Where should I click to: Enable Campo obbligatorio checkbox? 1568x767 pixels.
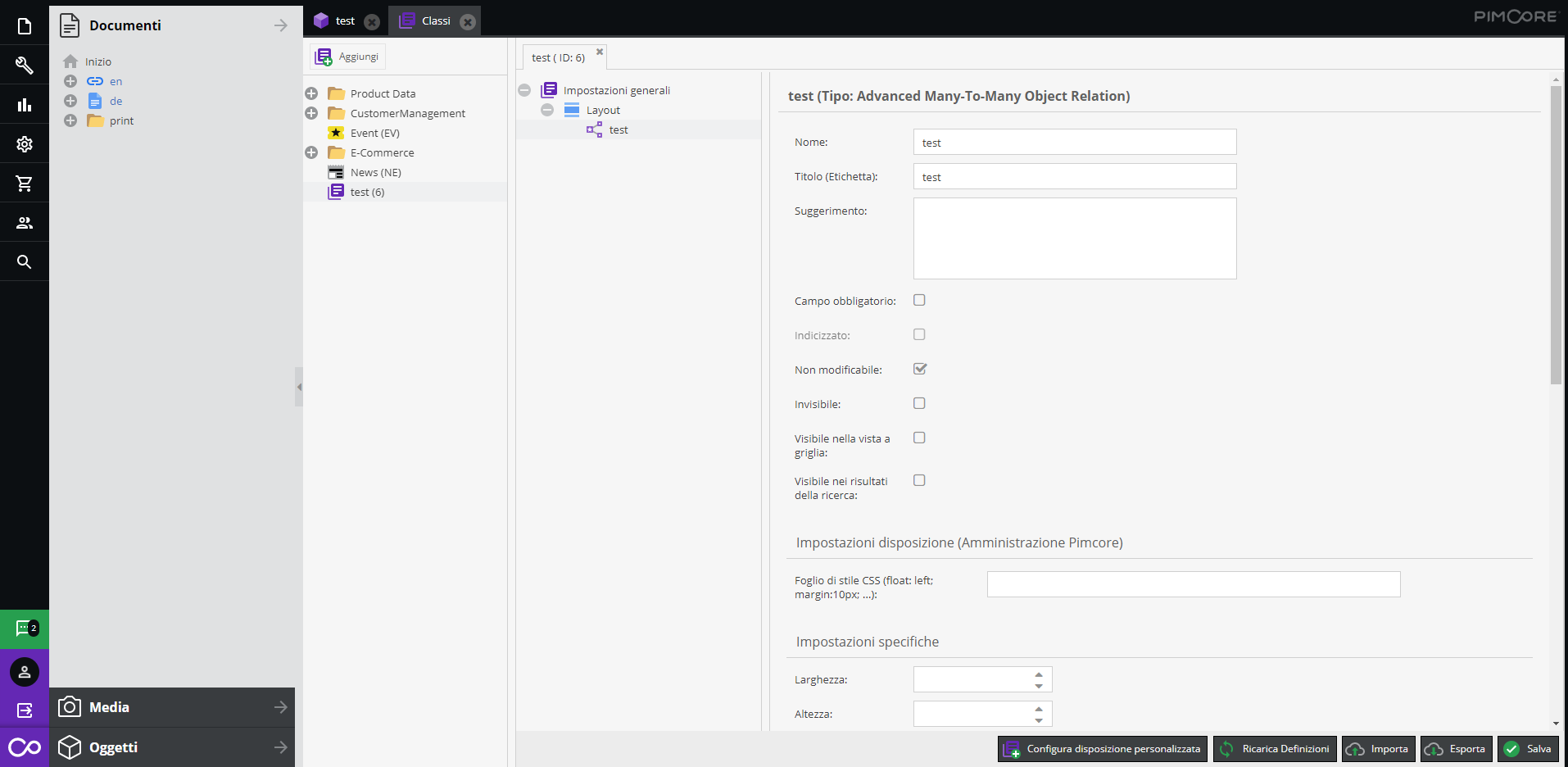click(x=919, y=300)
